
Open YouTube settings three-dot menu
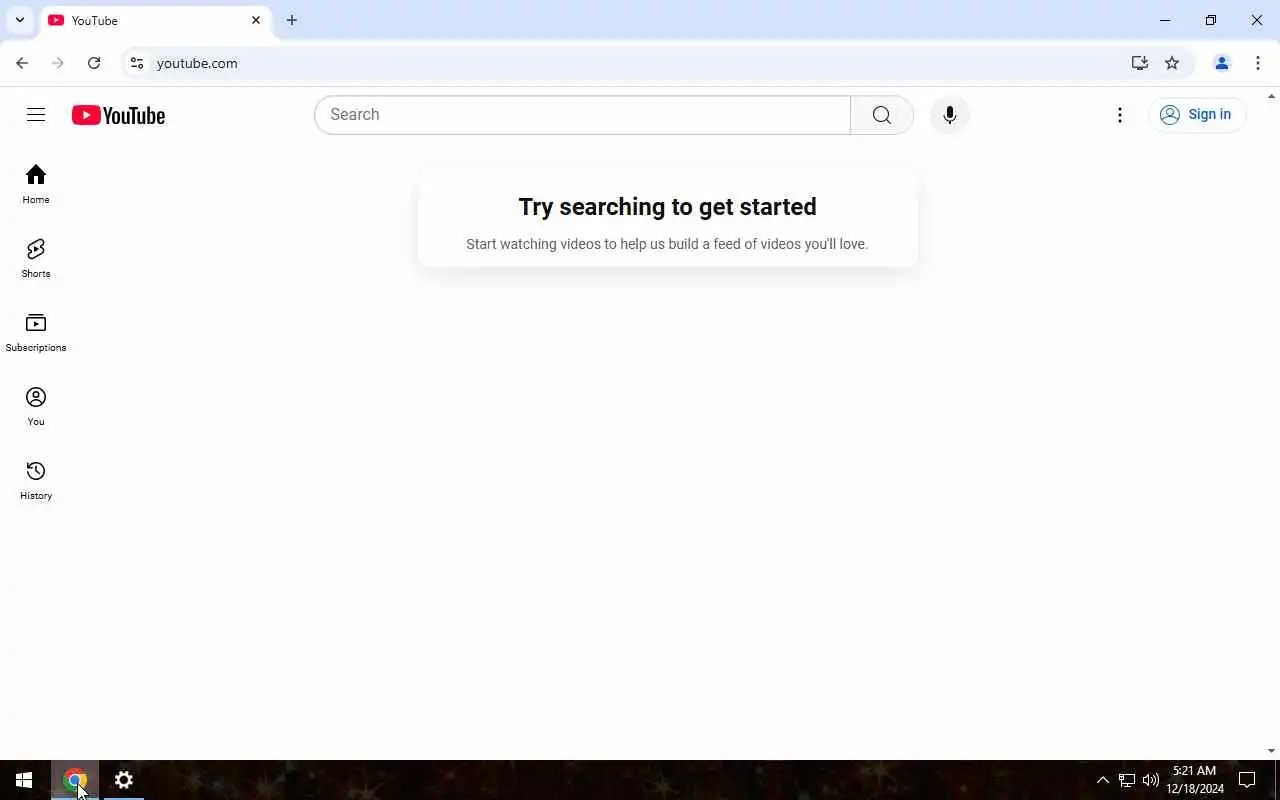click(1120, 115)
